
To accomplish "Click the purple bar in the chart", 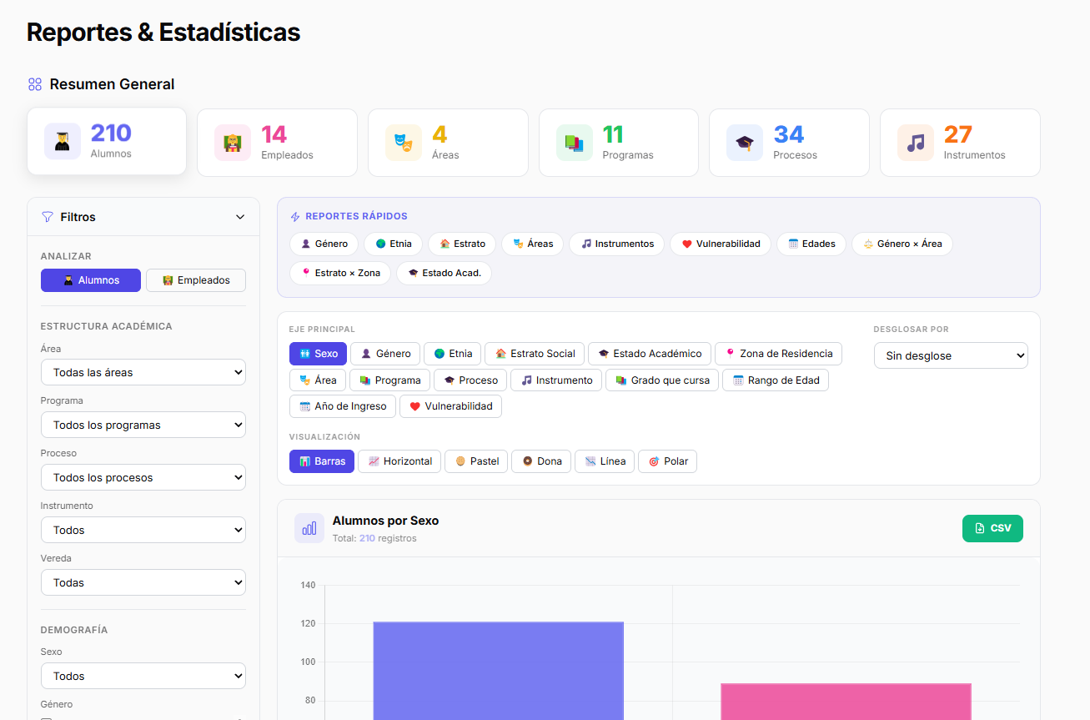I will point(497,670).
